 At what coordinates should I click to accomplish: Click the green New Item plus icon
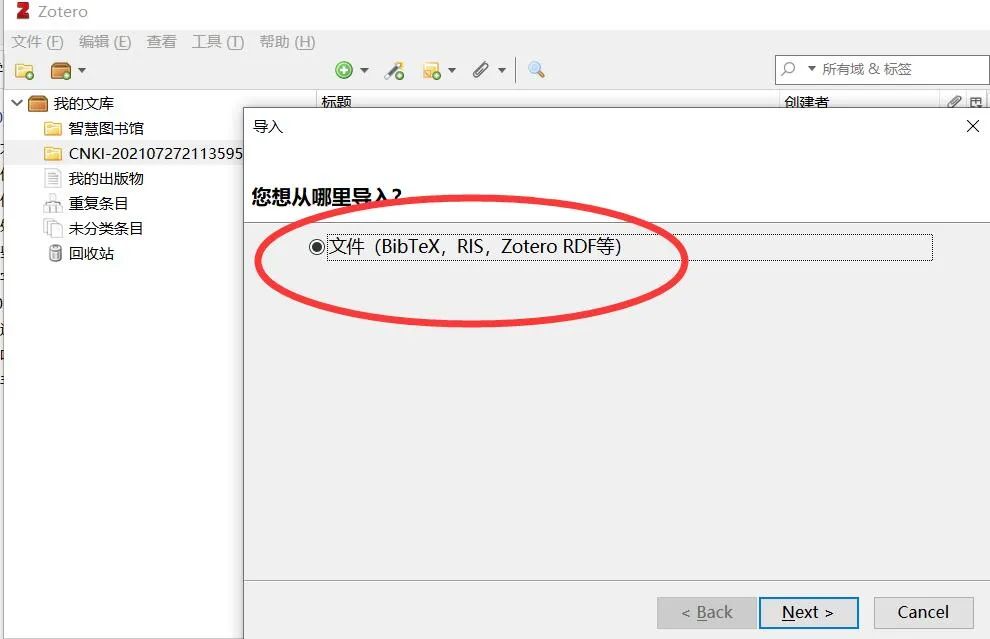click(344, 70)
